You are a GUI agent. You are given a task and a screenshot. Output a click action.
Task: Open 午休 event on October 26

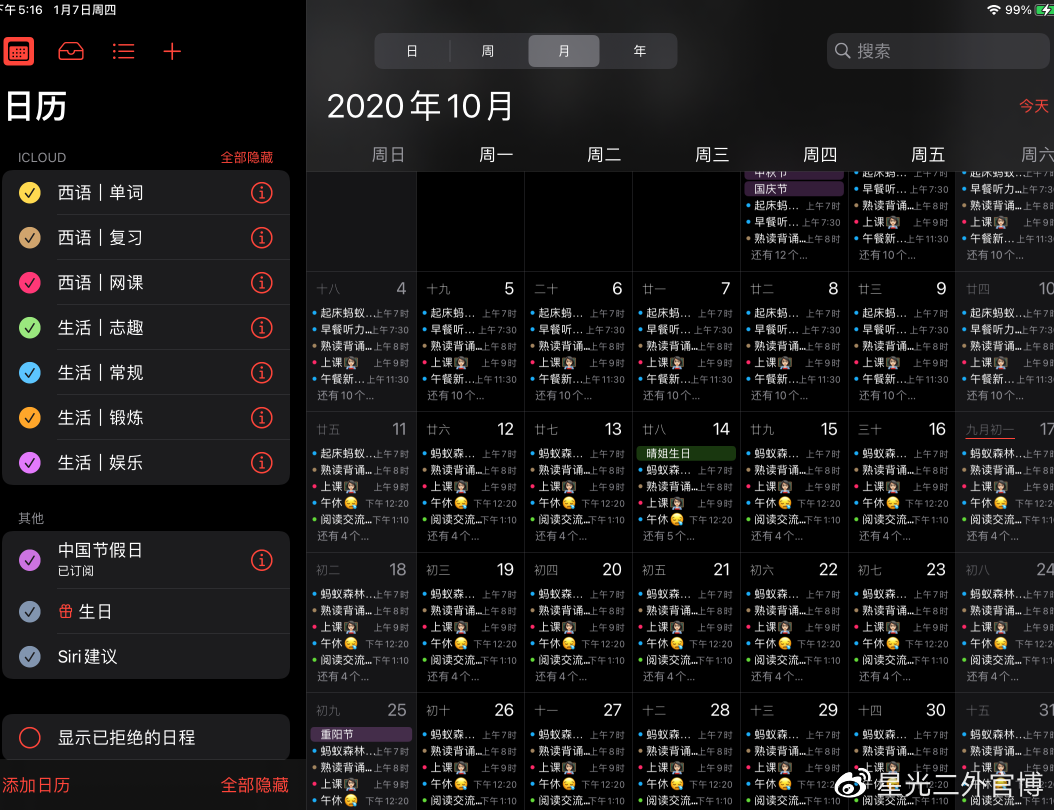[x=470, y=784]
